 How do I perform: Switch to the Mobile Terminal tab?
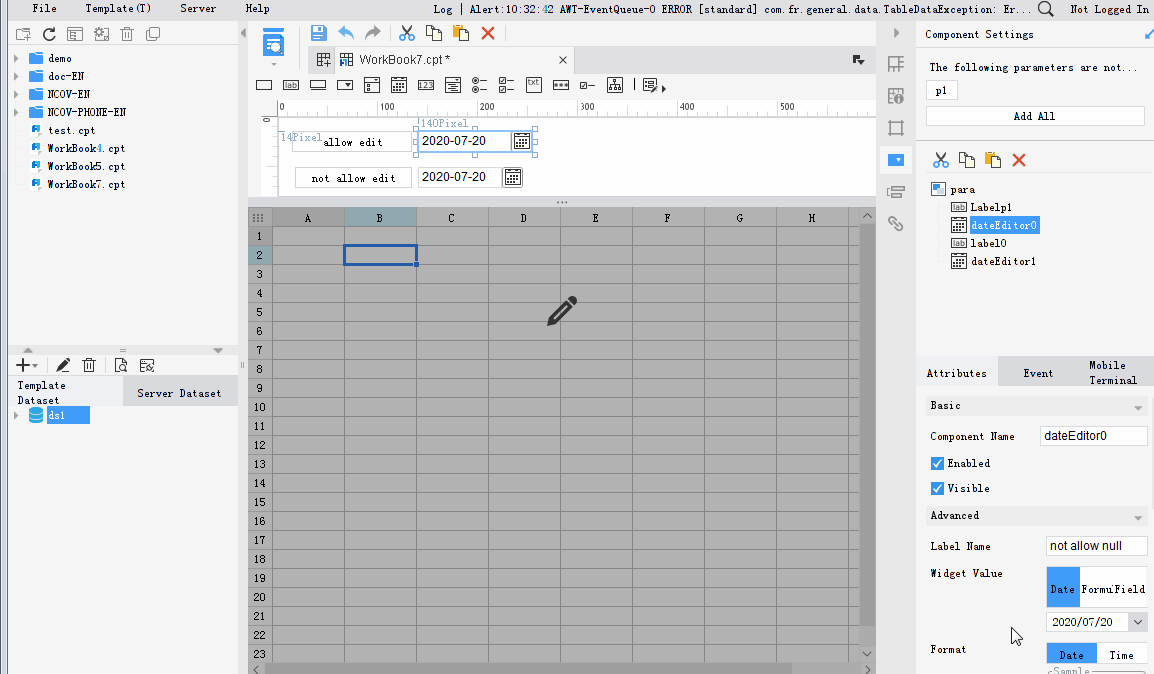(x=1113, y=372)
